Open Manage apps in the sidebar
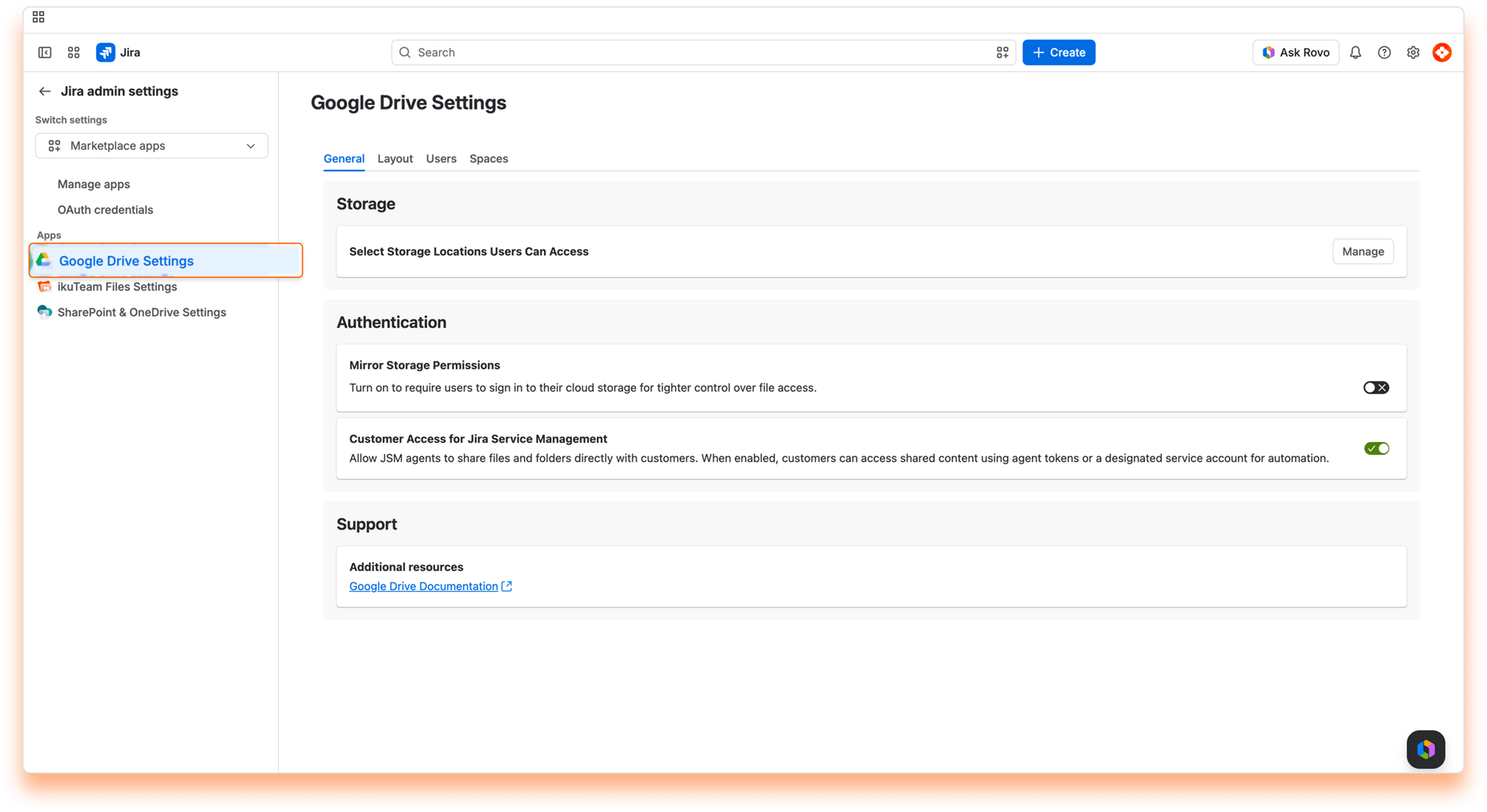 (94, 184)
